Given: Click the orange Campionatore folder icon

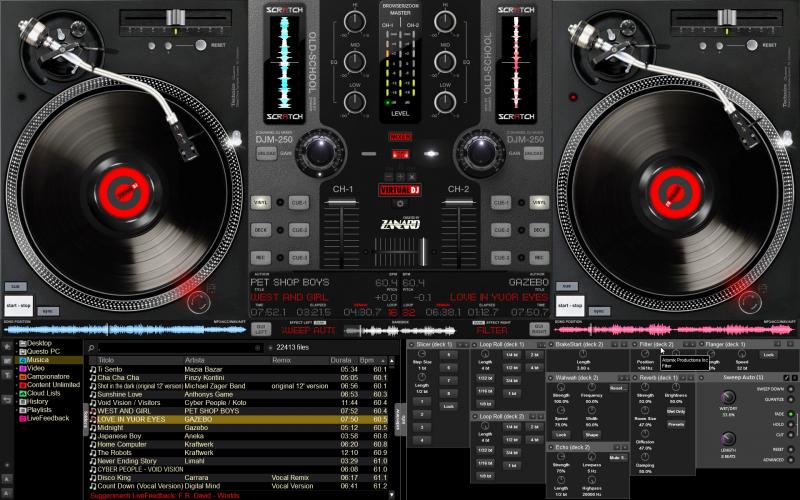Looking at the screenshot, I should [x=22, y=377].
